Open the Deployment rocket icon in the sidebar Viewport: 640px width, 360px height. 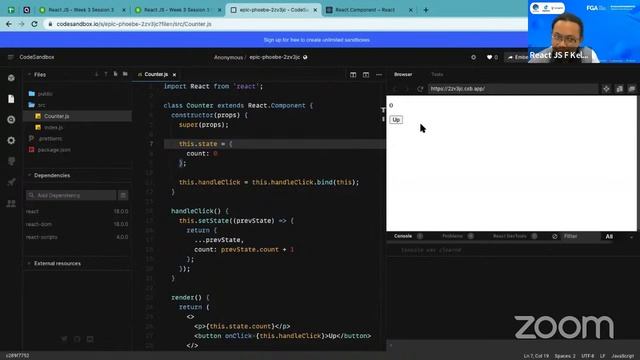pyautogui.click(x=11, y=182)
